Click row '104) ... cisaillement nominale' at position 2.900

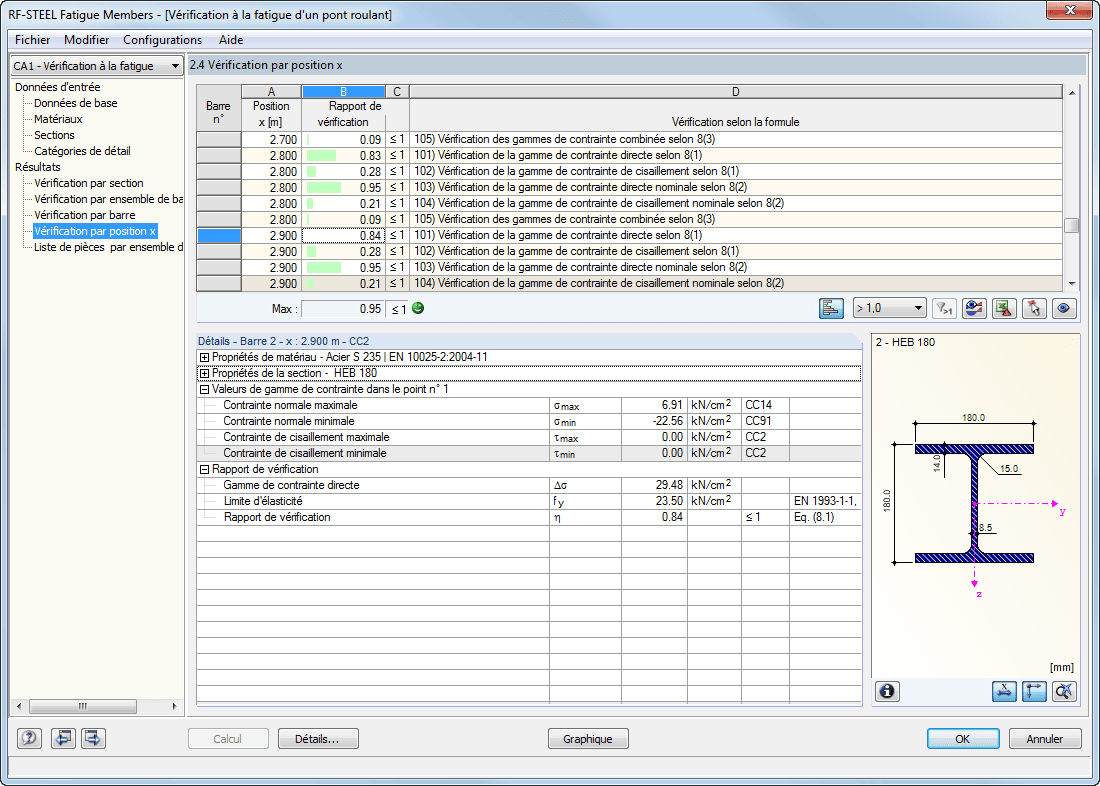point(735,284)
